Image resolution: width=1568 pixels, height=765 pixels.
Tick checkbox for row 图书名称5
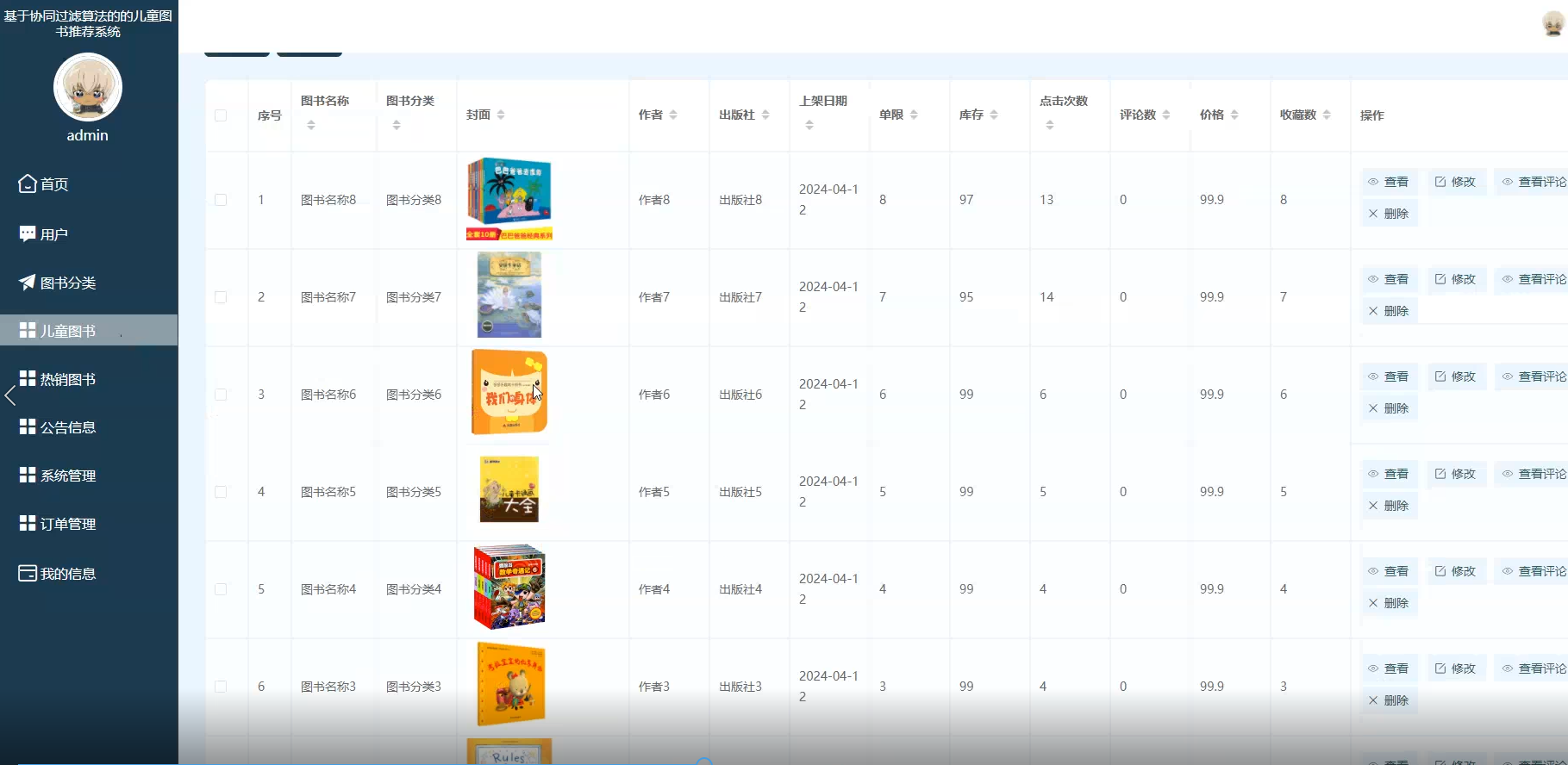[x=221, y=492]
